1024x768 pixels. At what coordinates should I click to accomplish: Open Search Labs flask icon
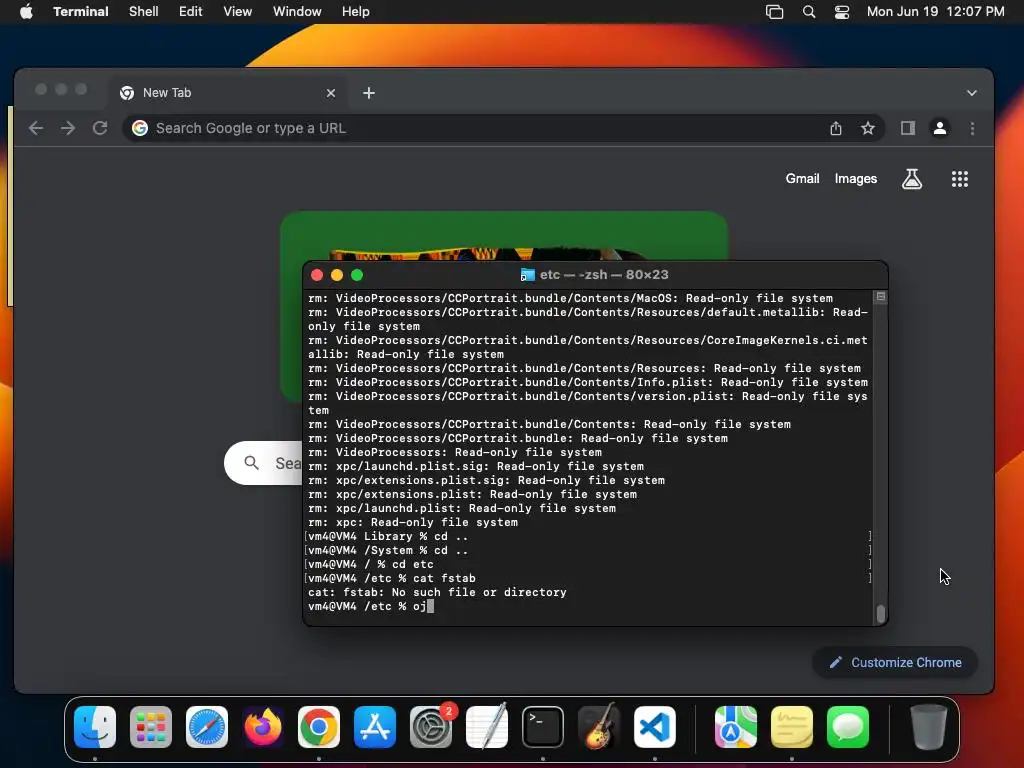pos(912,178)
